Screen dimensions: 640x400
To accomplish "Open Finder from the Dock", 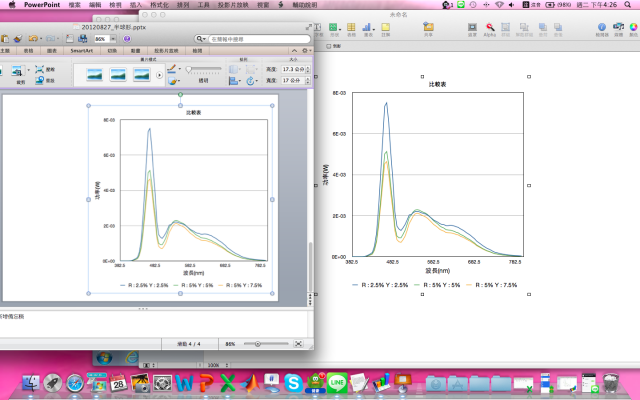I will click(31, 383).
